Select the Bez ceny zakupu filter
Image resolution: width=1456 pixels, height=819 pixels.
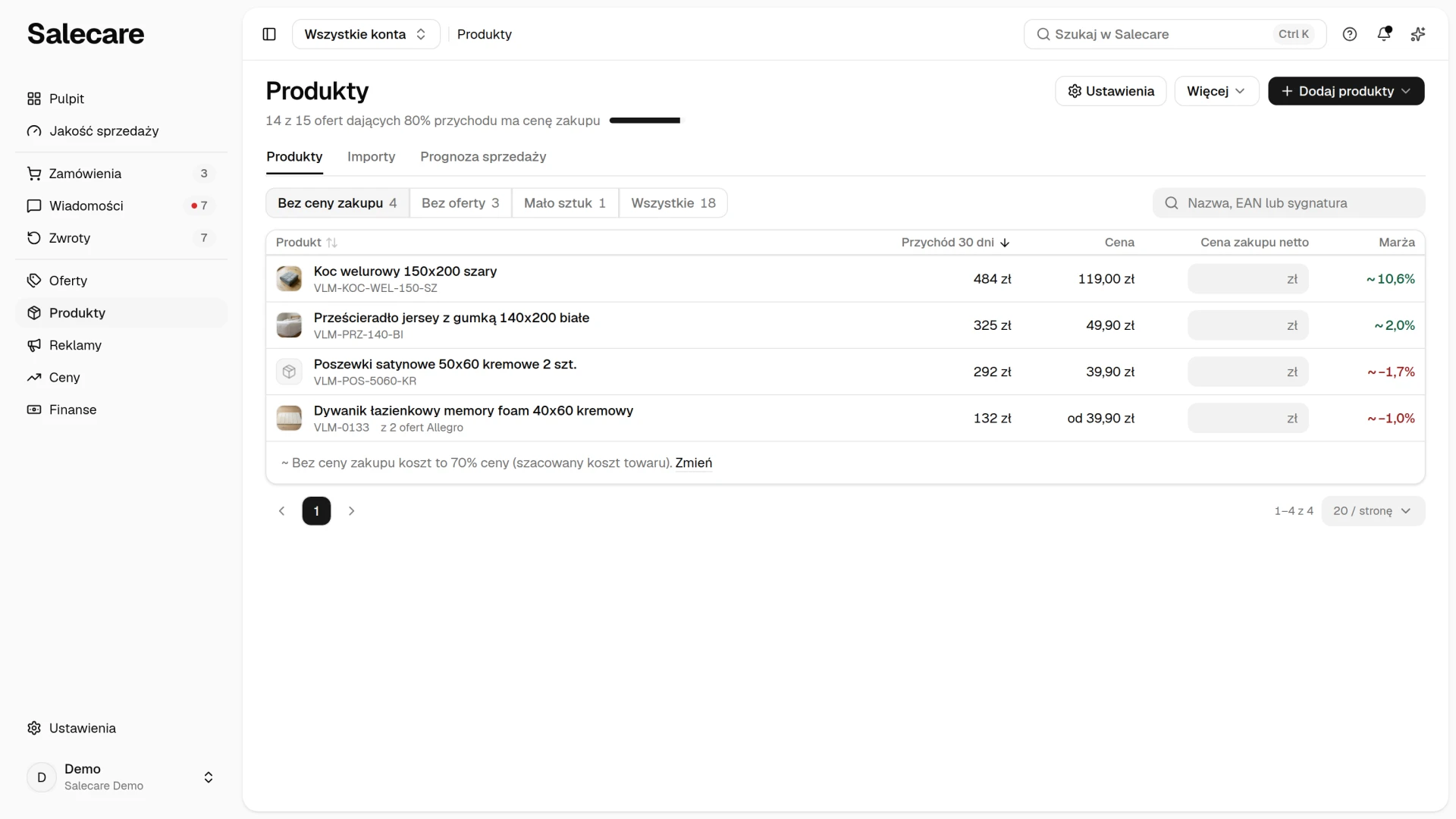point(337,203)
